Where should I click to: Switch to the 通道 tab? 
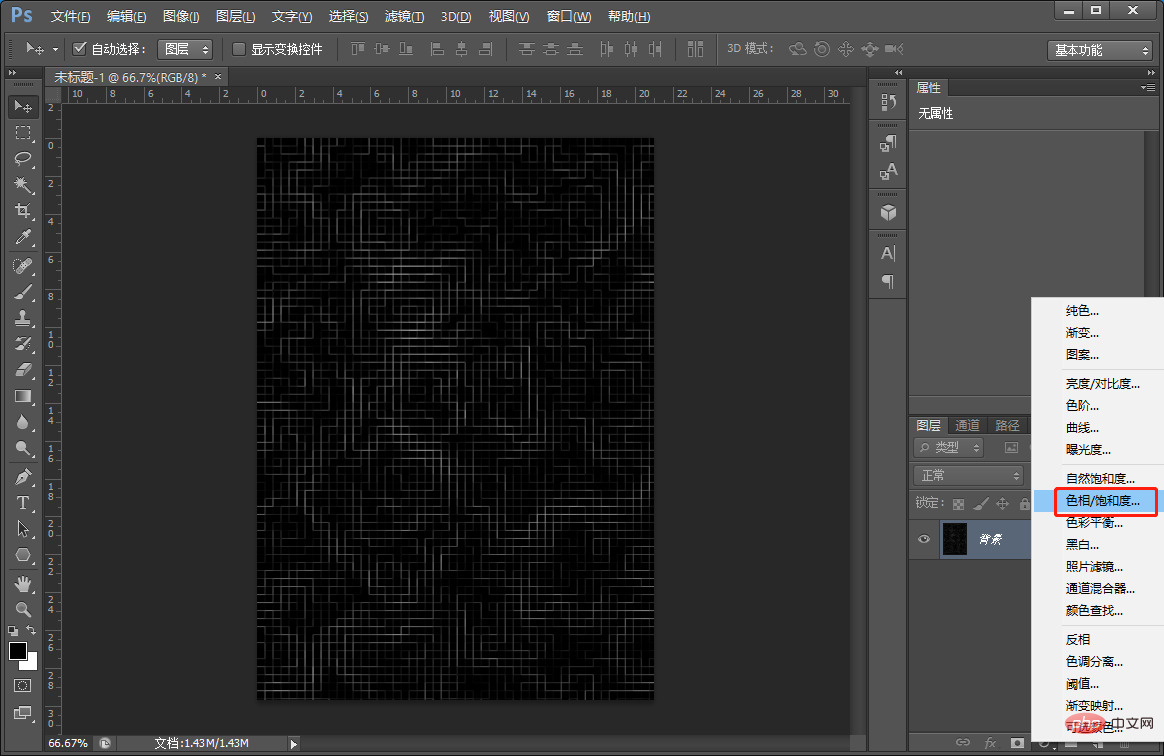point(967,426)
